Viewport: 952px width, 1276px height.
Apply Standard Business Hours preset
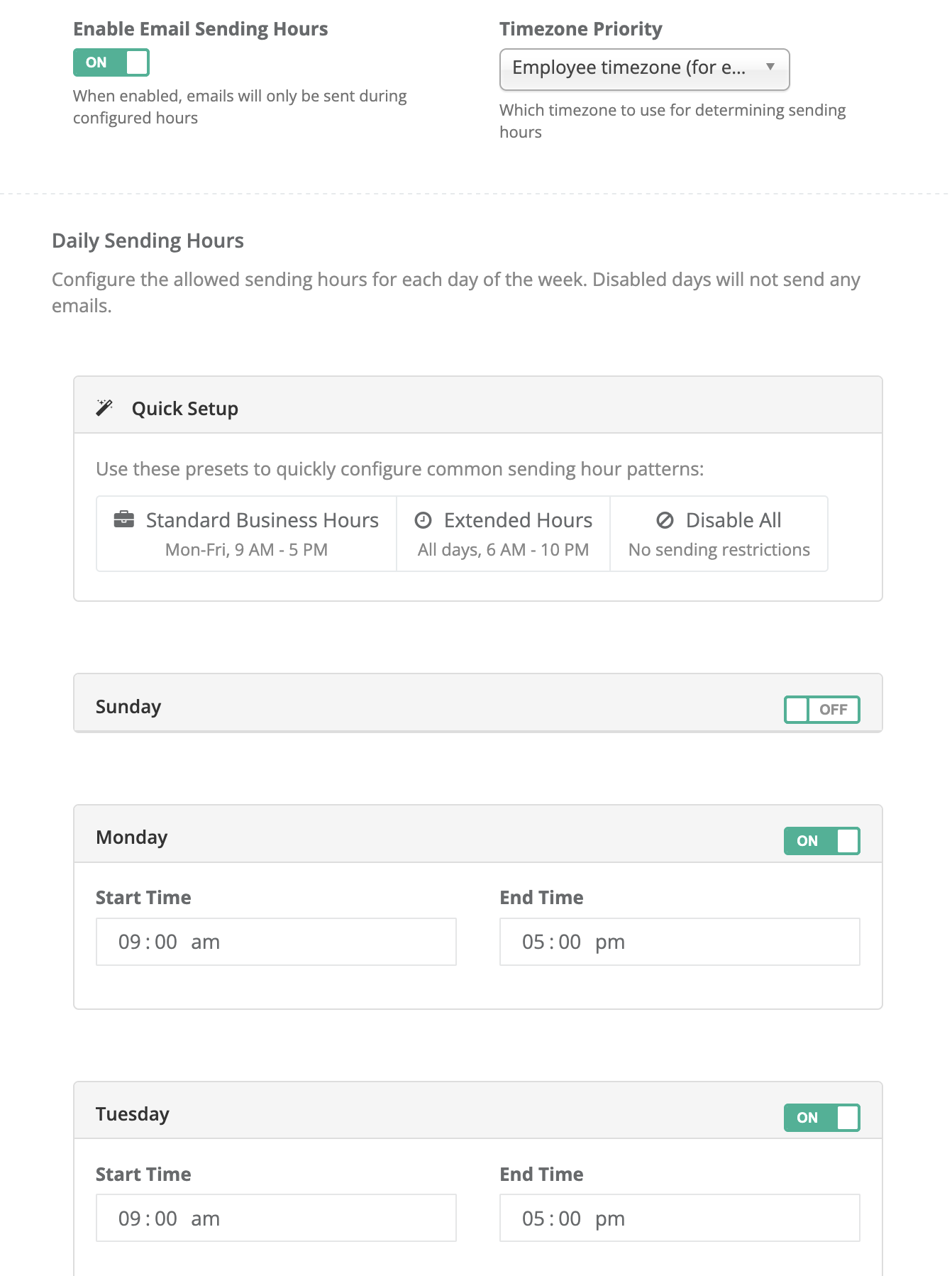246,534
